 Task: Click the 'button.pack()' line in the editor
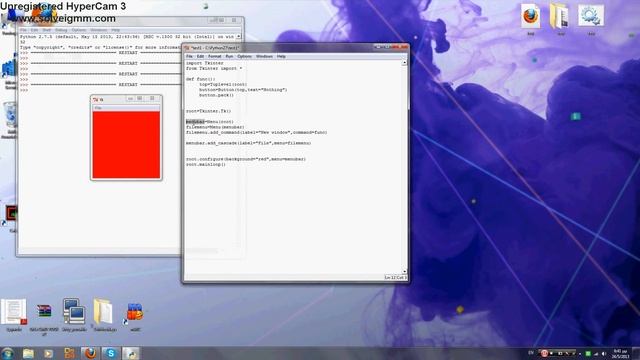[216, 95]
